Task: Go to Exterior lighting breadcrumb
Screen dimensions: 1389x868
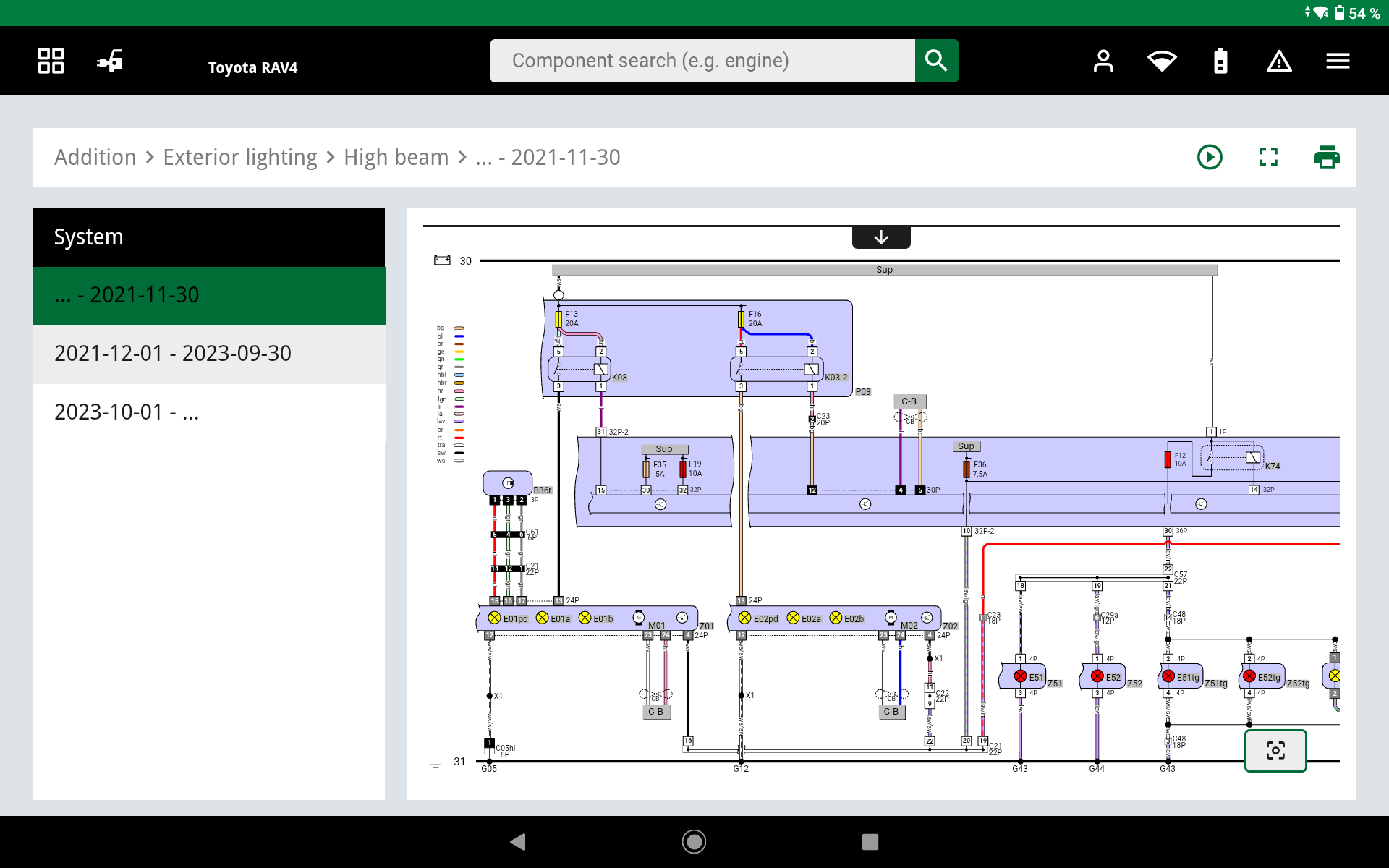Action: pos(240,157)
